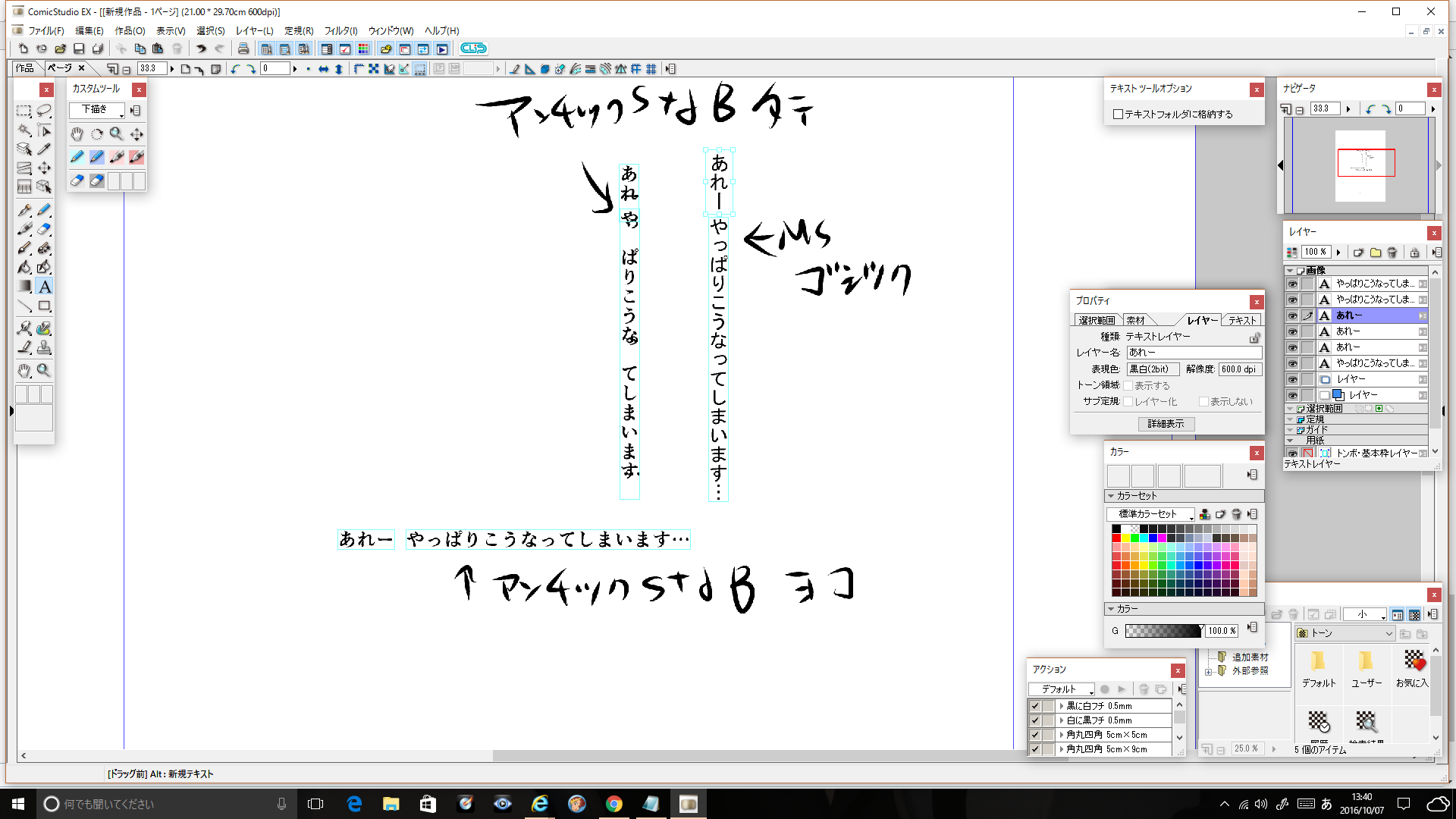Switch to the テキスト property tab
Screen dimensions: 1456x819
(1242, 321)
